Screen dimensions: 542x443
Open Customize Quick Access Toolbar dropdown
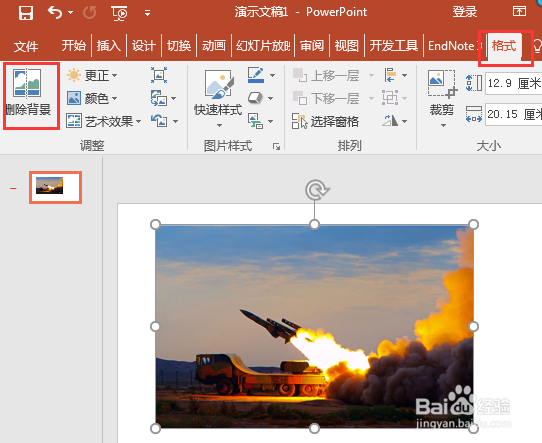[147, 13]
